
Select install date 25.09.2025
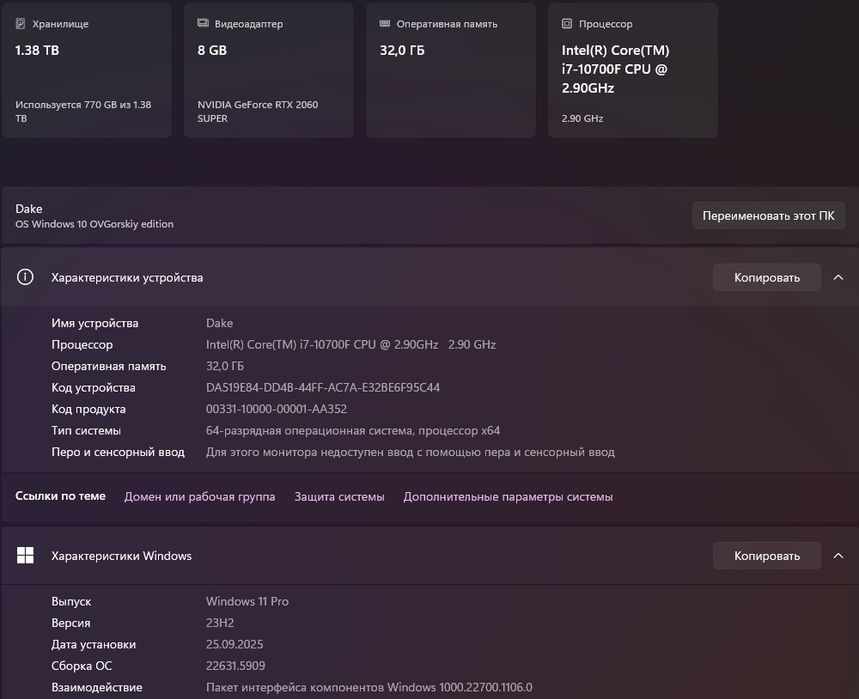tap(234, 644)
